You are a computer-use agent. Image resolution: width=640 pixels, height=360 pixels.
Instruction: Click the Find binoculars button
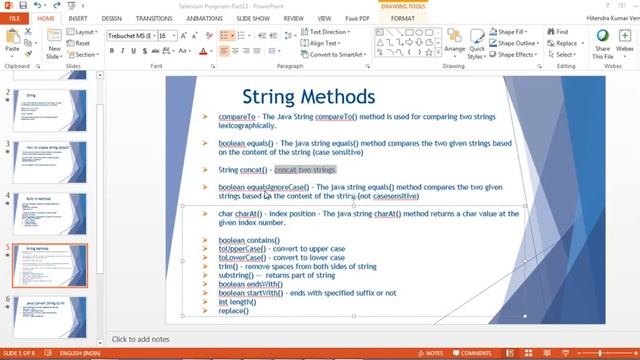click(x=558, y=31)
